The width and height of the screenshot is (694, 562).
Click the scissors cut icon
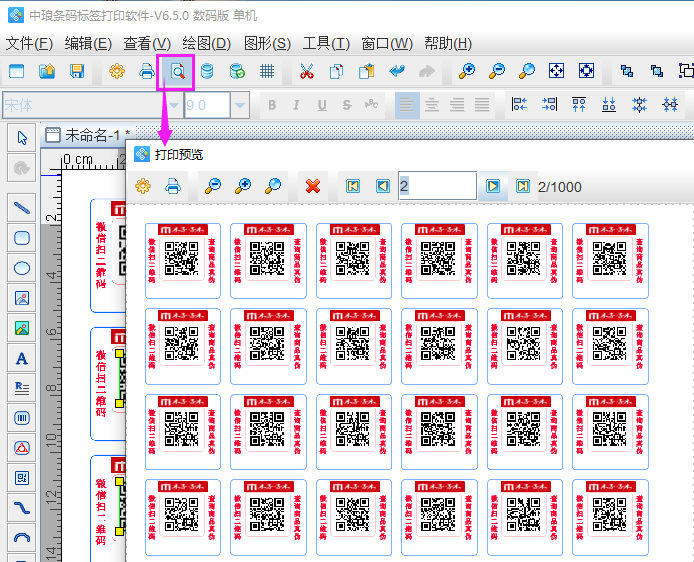(306, 71)
